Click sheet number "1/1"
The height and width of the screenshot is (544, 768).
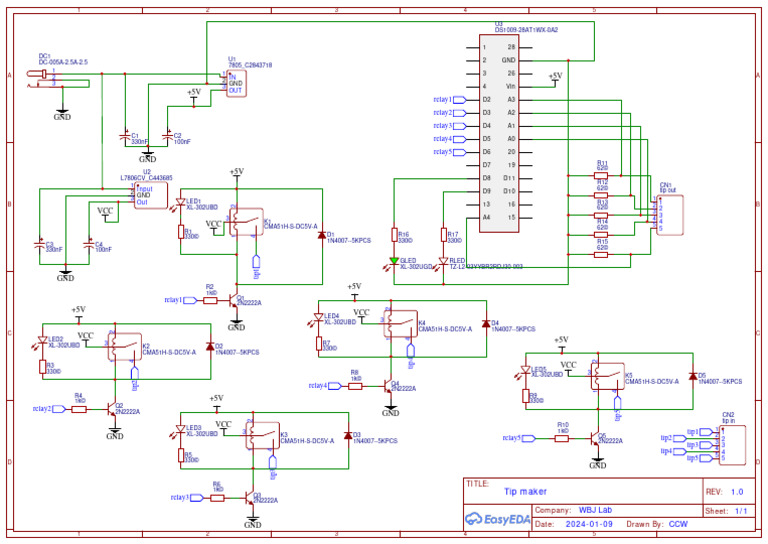tap(741, 511)
